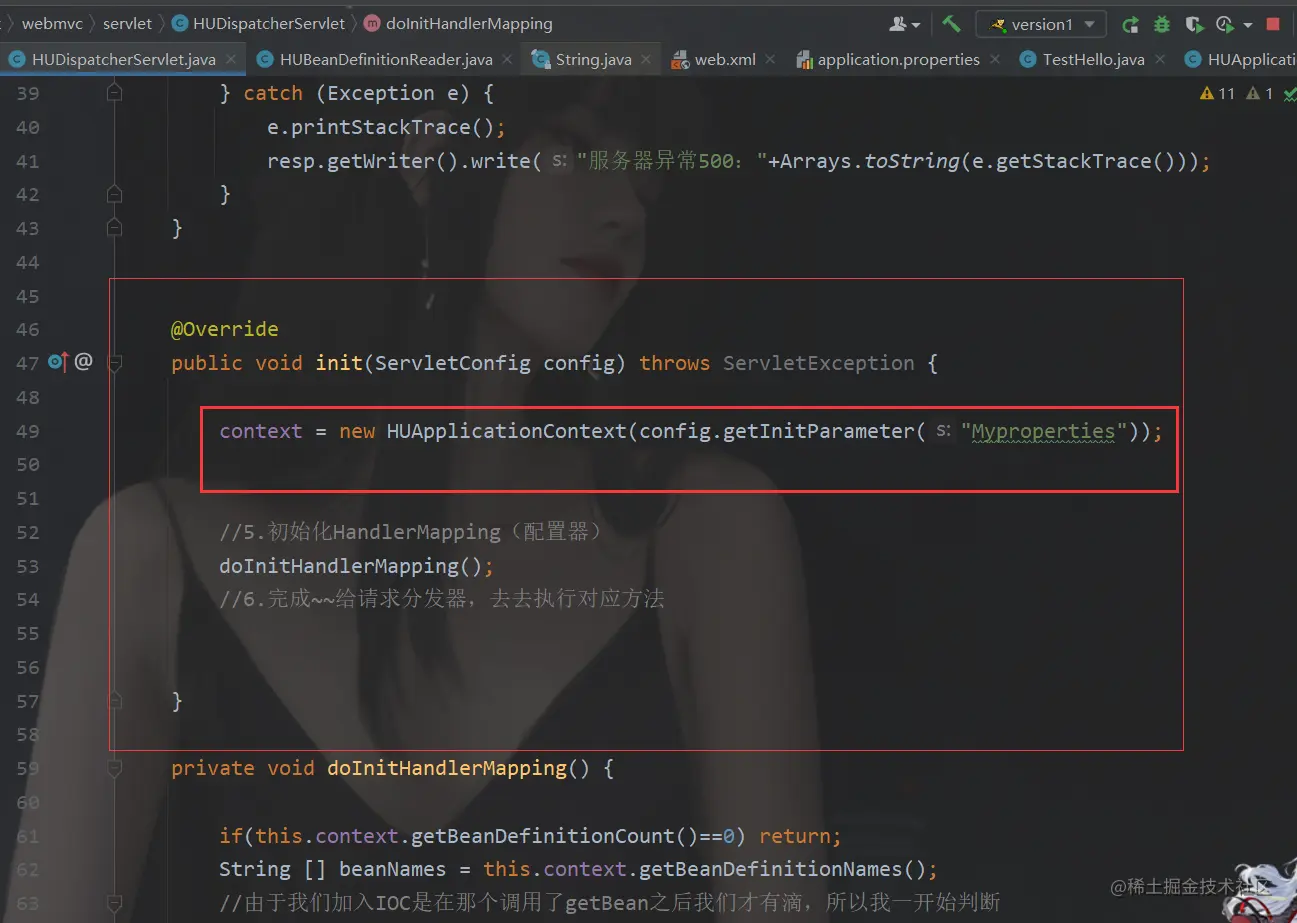Viewport: 1297px width, 923px height.
Task: Click the HUApplicationContext constructor call
Action: point(506,431)
